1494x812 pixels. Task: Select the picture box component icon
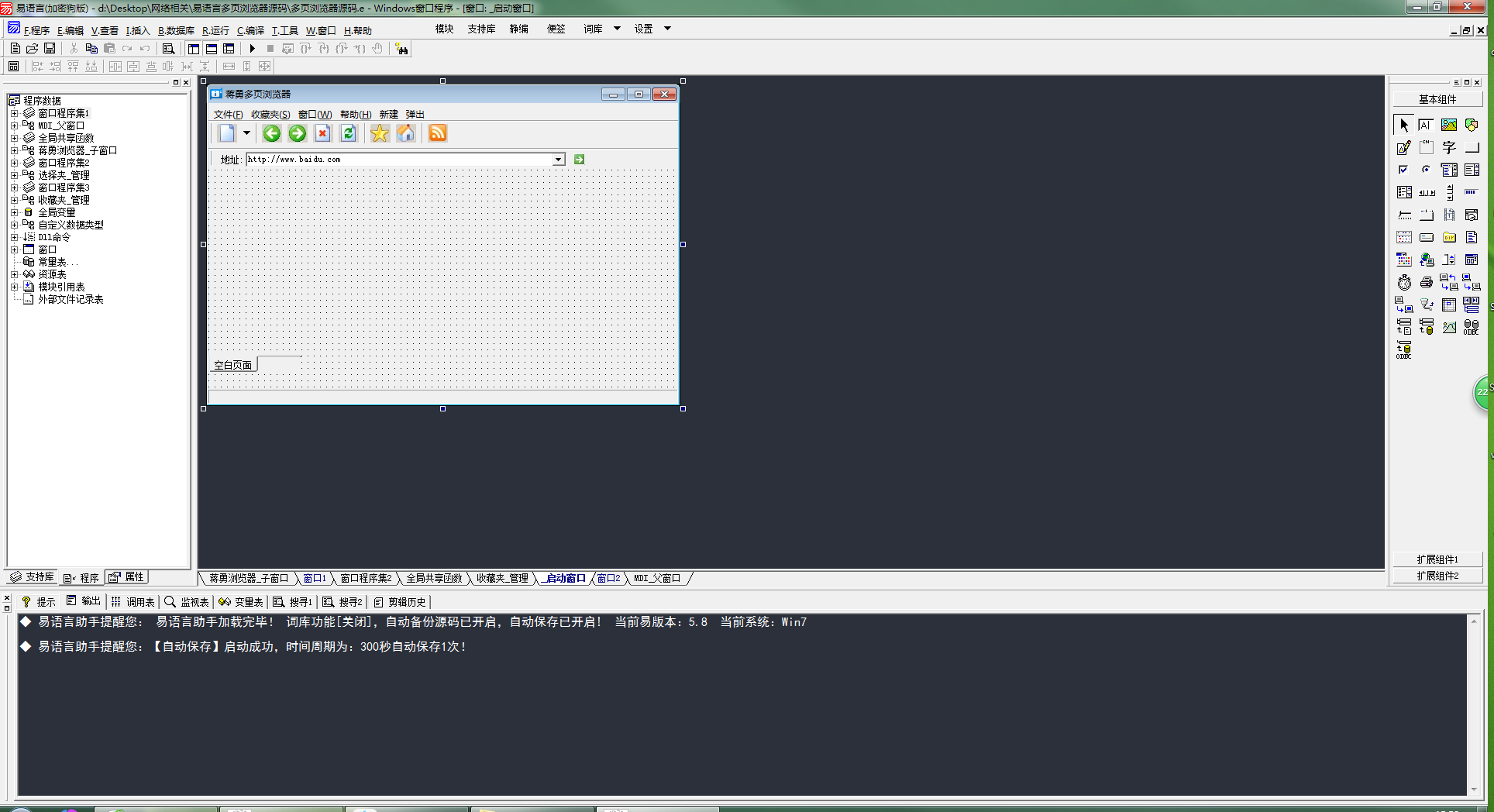click(x=1449, y=125)
